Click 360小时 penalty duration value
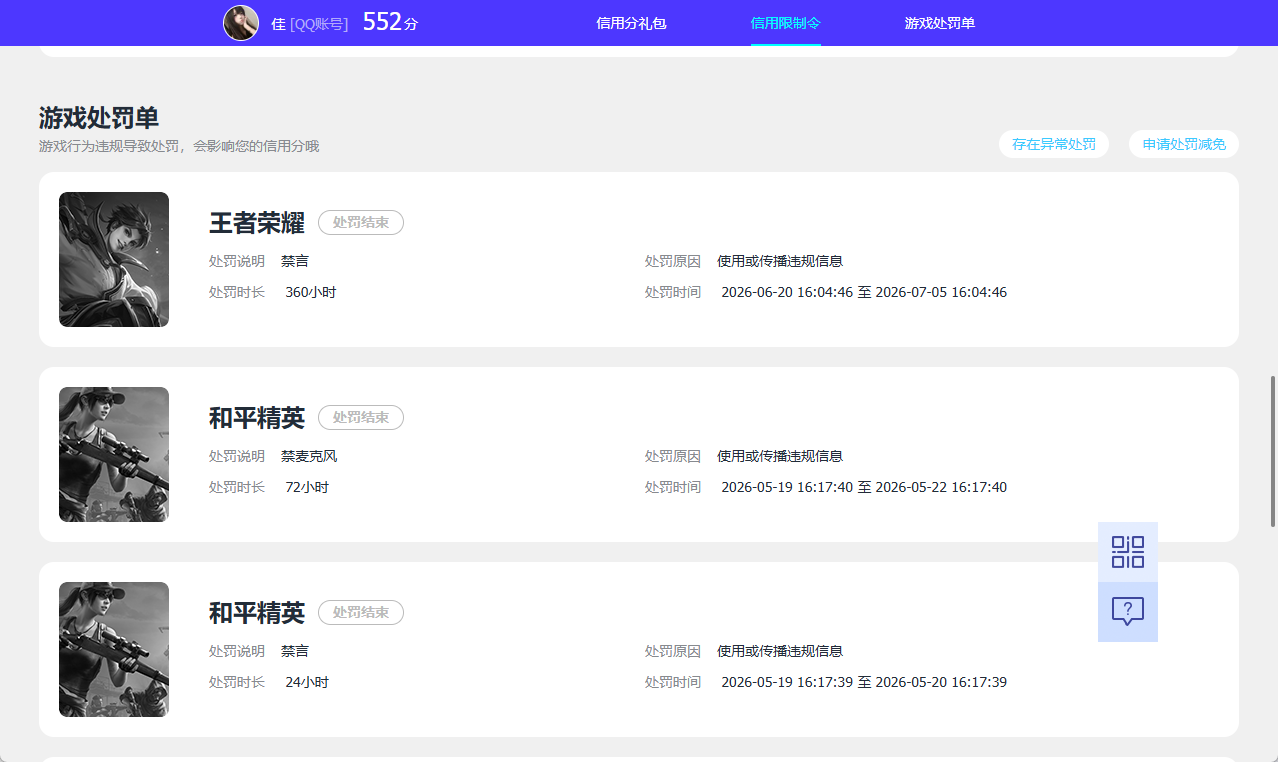Image resolution: width=1278 pixels, height=762 pixels. 310,292
